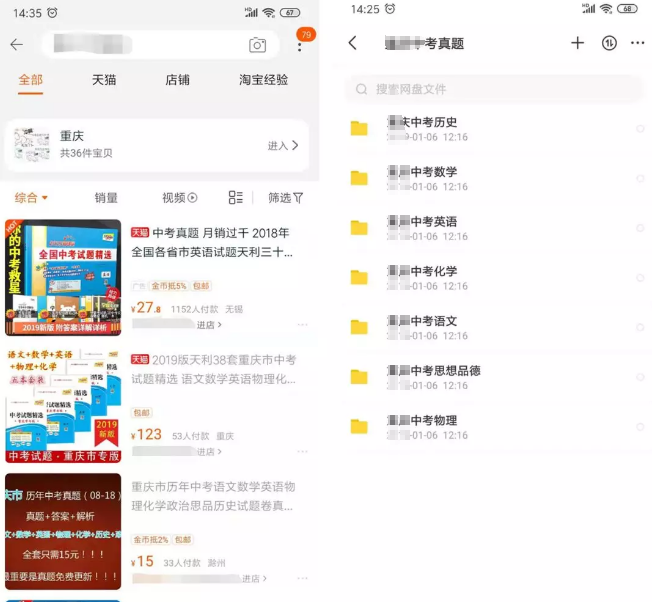Open the three-dot menu with 79 badge
This screenshot has height=602, width=652.
coord(300,47)
